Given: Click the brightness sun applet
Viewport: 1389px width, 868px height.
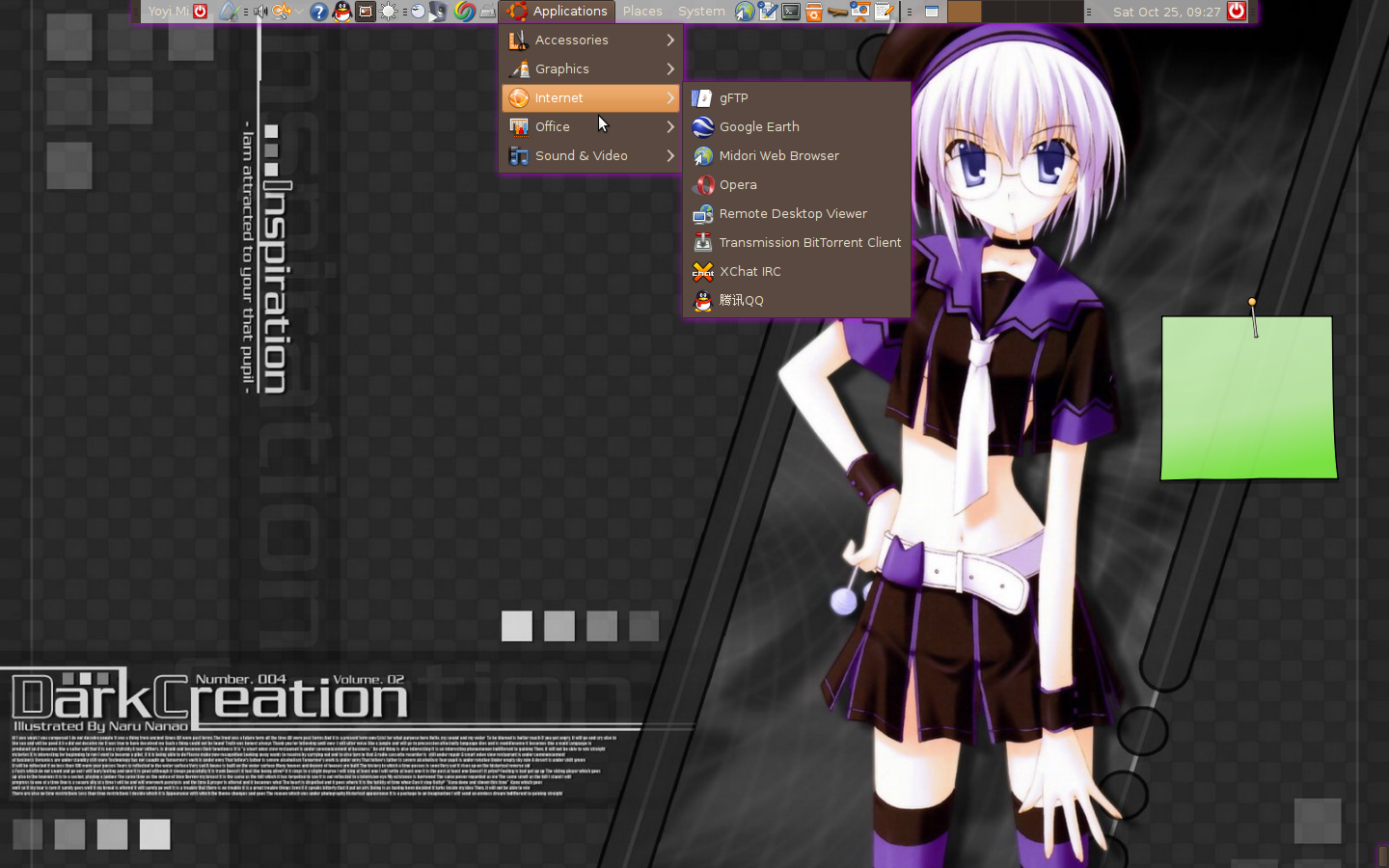Looking at the screenshot, I should (388, 12).
